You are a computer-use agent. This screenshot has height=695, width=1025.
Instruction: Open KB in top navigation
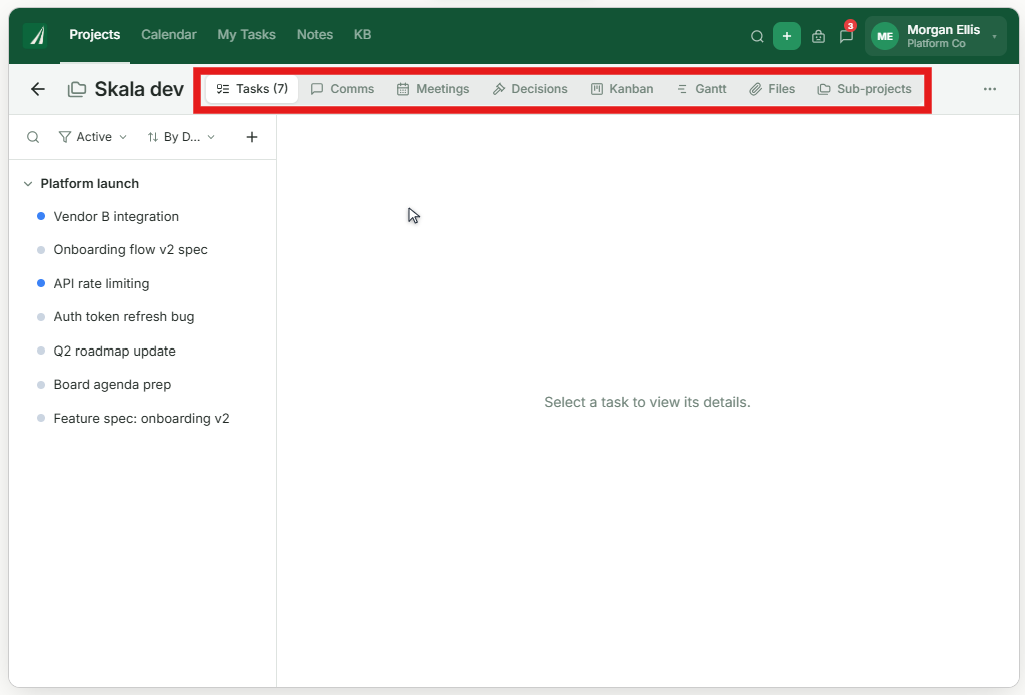[x=363, y=35]
